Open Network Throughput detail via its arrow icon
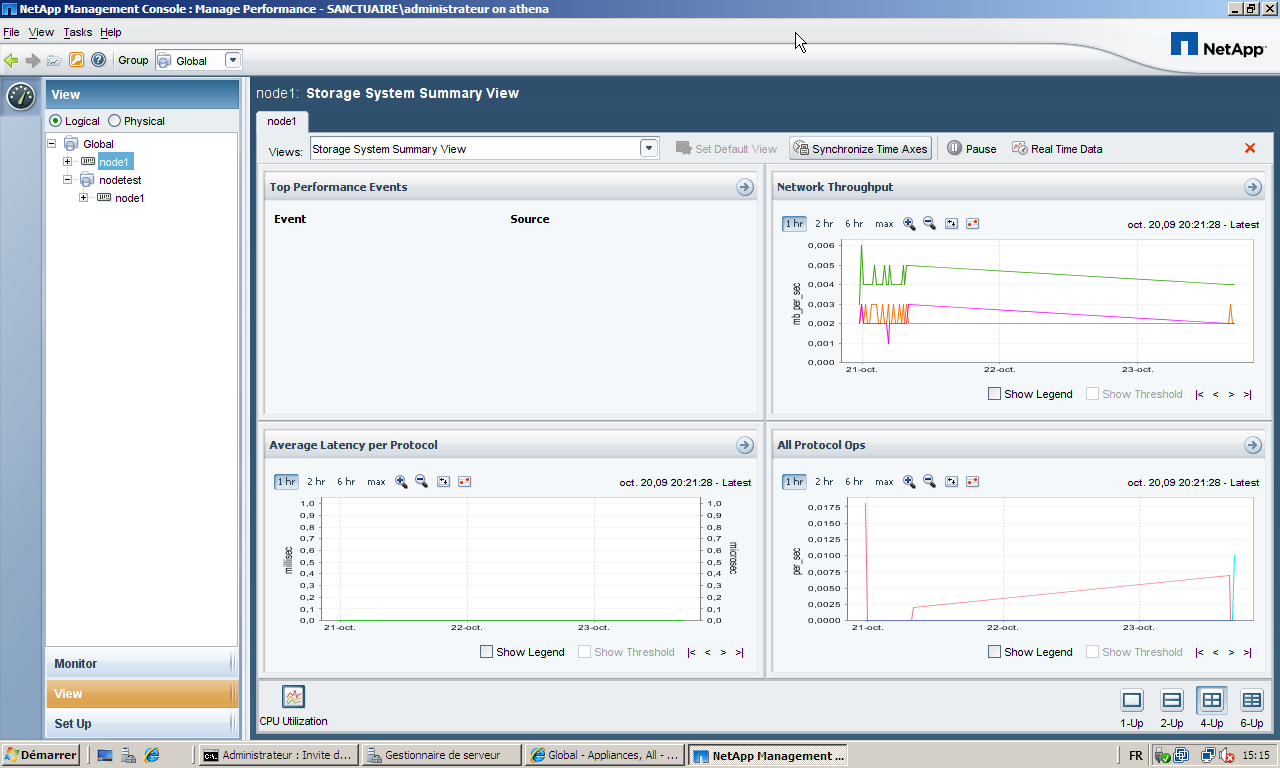This screenshot has height=768, width=1280. tap(1253, 187)
